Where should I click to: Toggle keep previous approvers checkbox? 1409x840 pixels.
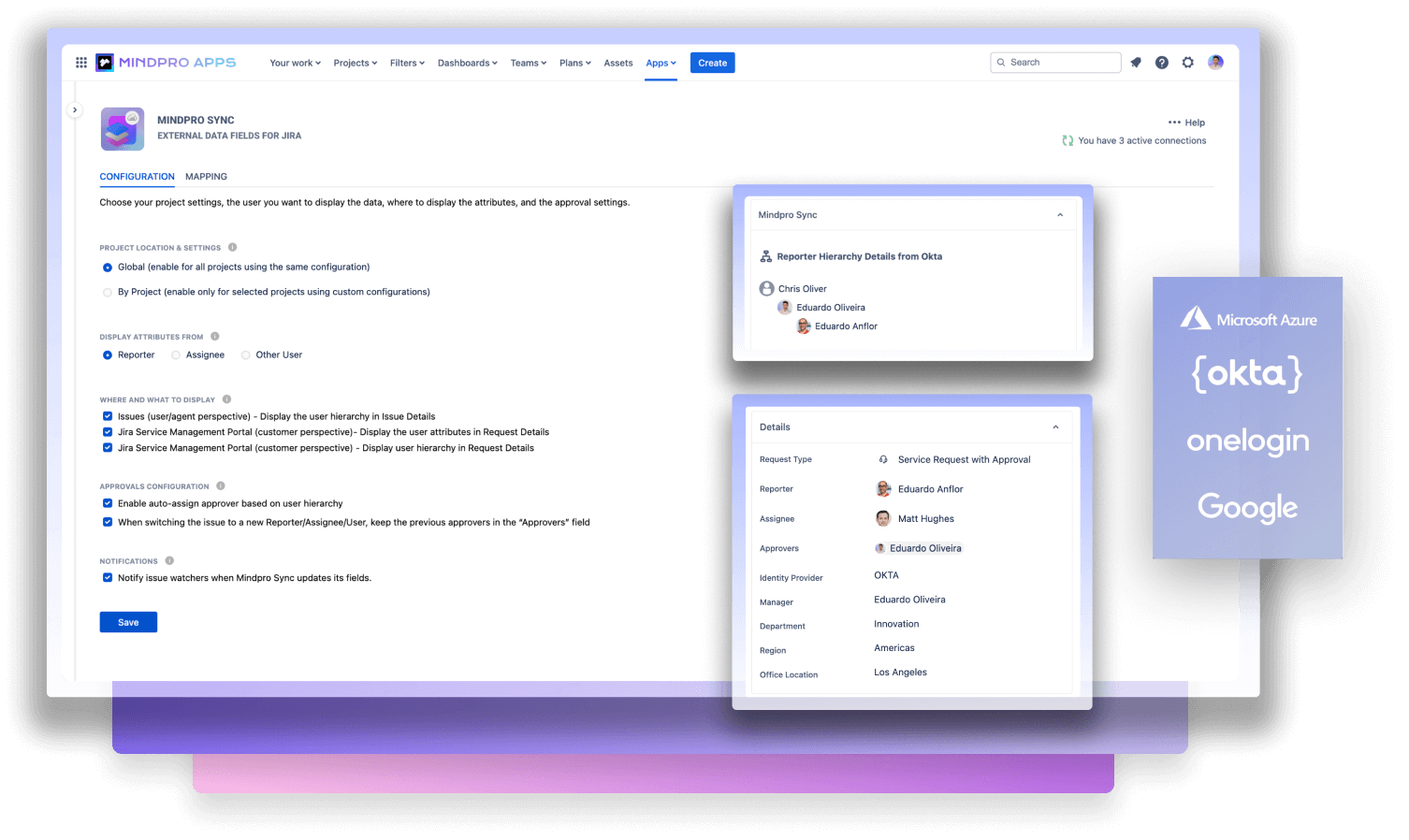108,522
